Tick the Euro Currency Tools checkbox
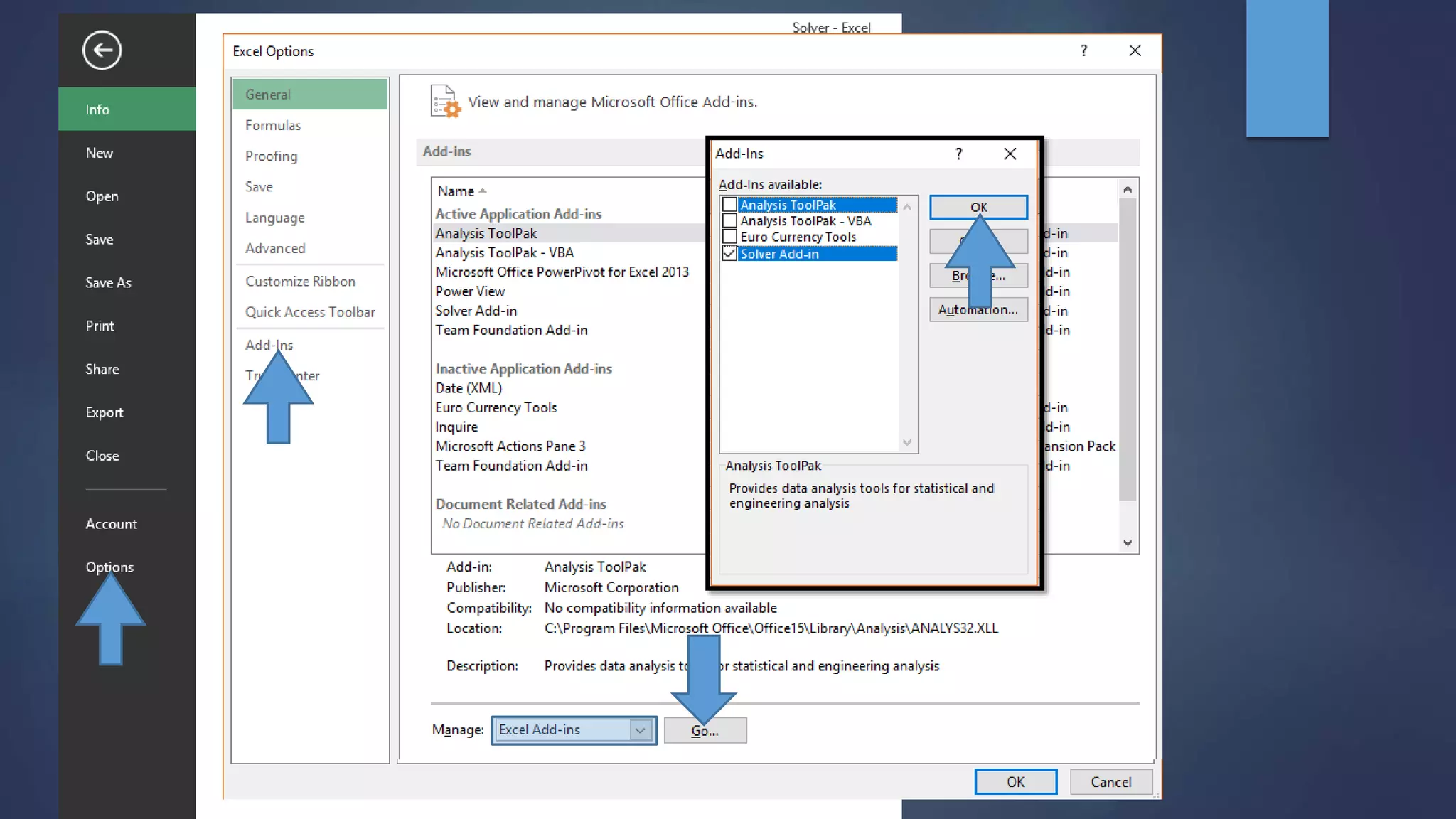 729,237
